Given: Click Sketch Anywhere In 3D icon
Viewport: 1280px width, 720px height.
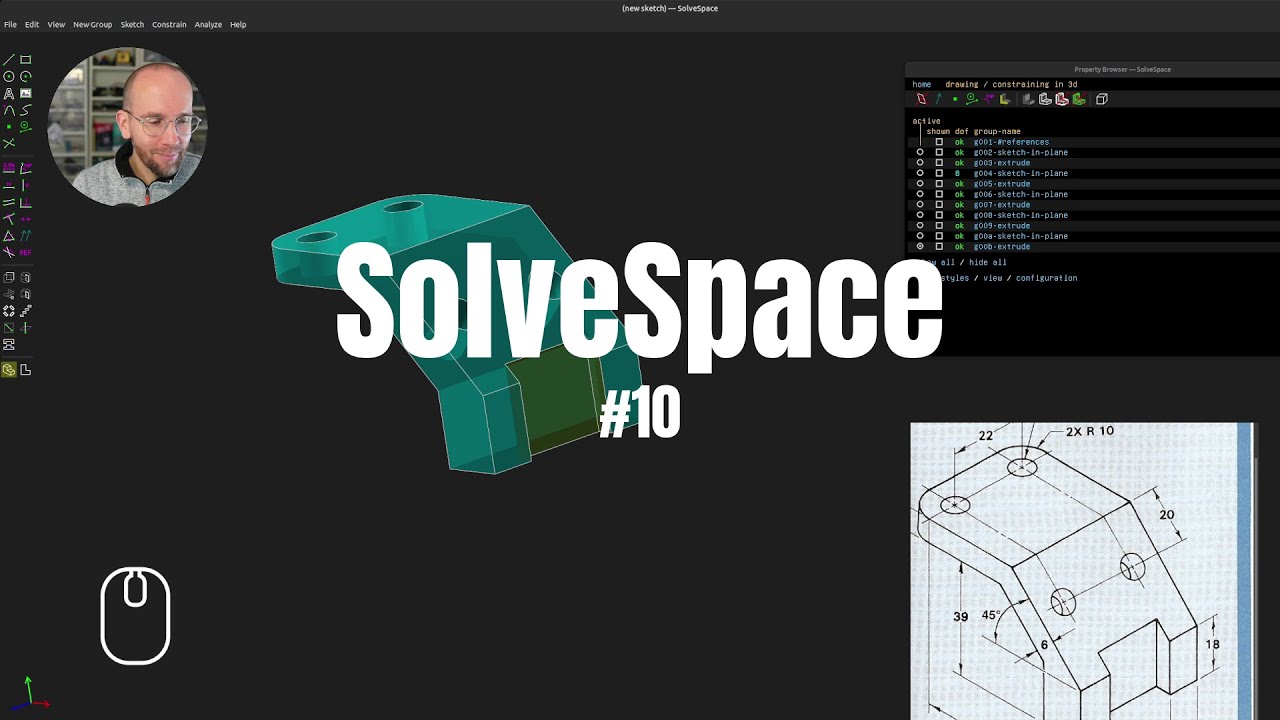Looking at the screenshot, I should coord(26,327).
